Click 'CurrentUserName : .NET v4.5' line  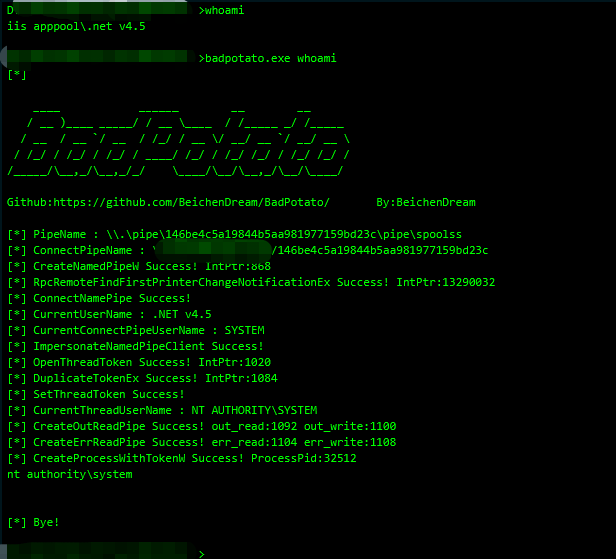[x=109, y=314]
